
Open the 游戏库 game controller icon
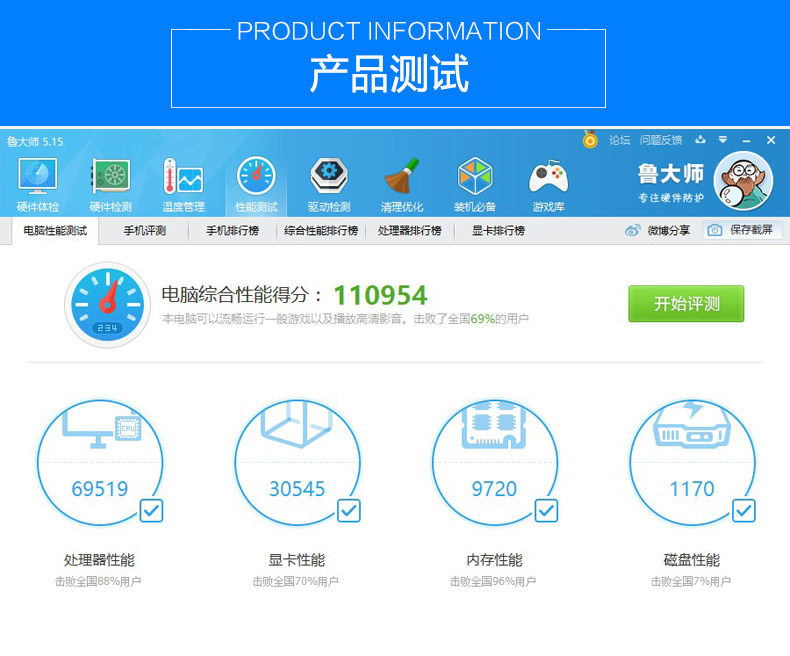[548, 177]
